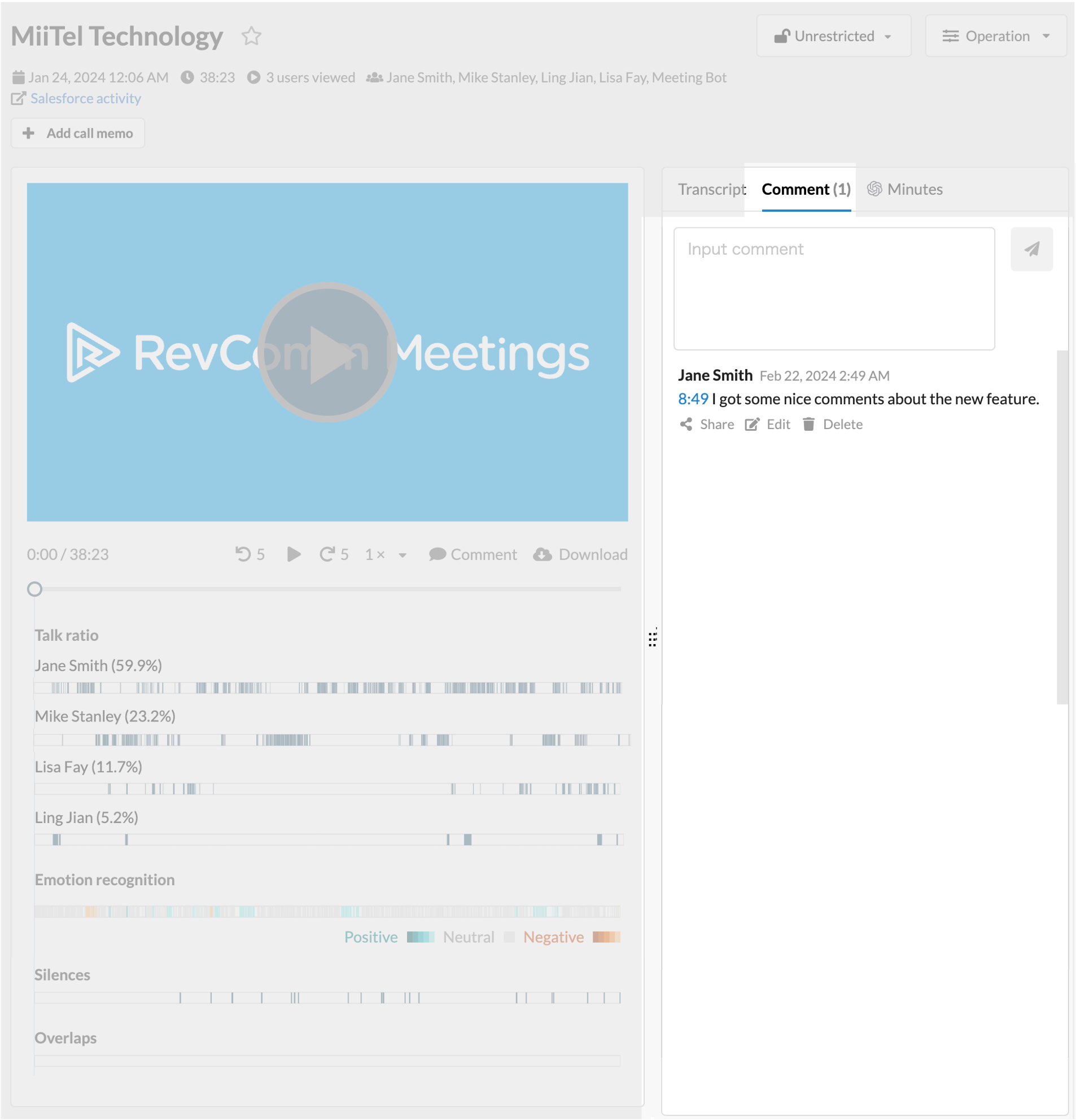The height and width of the screenshot is (1120, 1076).
Task: Send the comment with the paper plane icon
Action: pyautogui.click(x=1031, y=249)
